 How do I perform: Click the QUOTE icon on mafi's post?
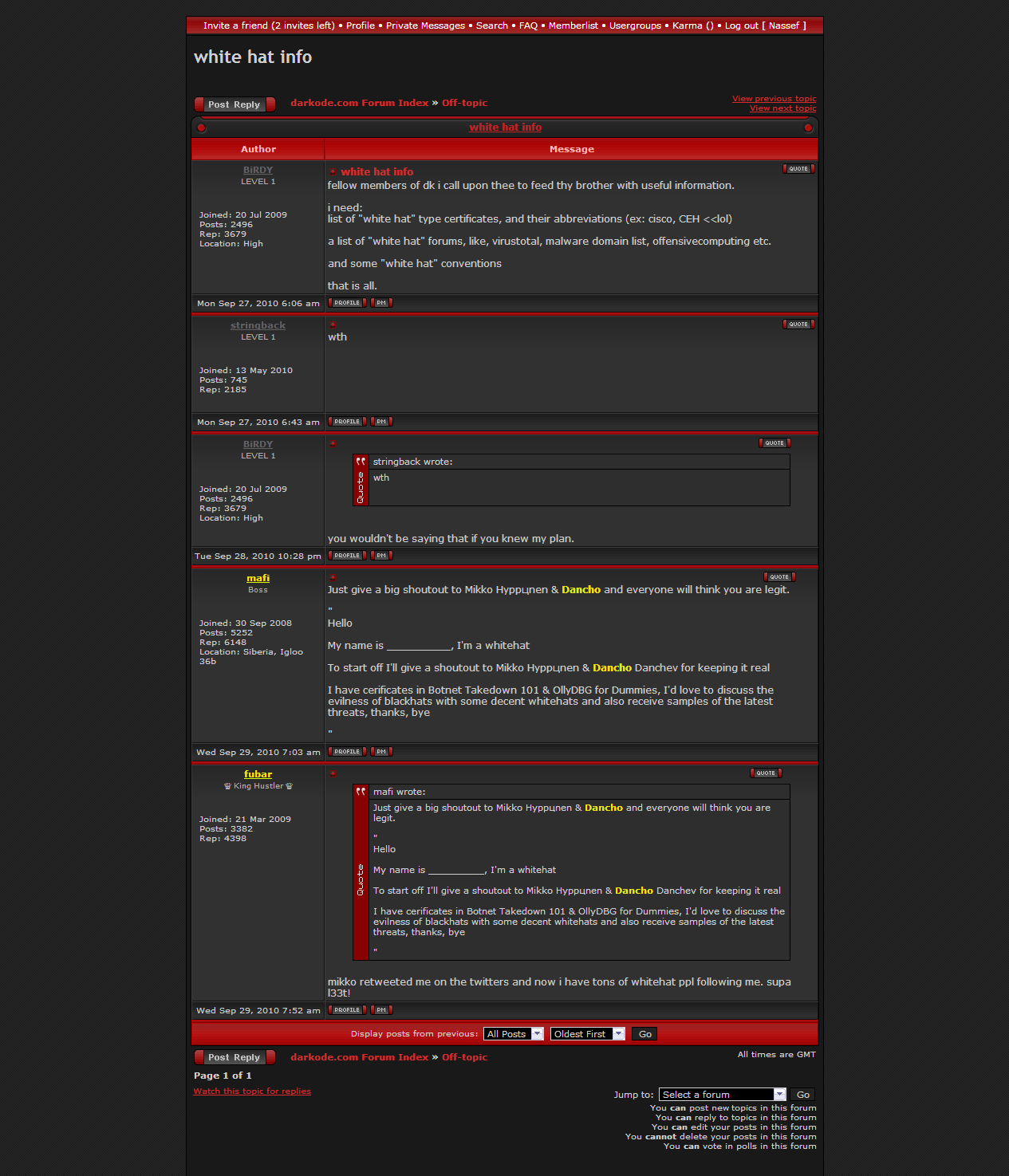(778, 577)
